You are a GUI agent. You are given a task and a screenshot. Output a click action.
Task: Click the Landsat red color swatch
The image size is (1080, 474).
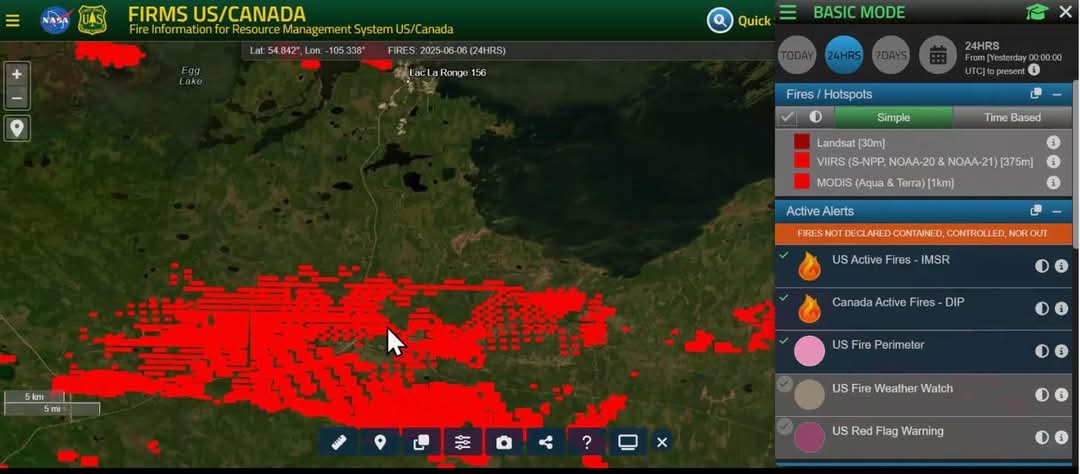[802, 142]
